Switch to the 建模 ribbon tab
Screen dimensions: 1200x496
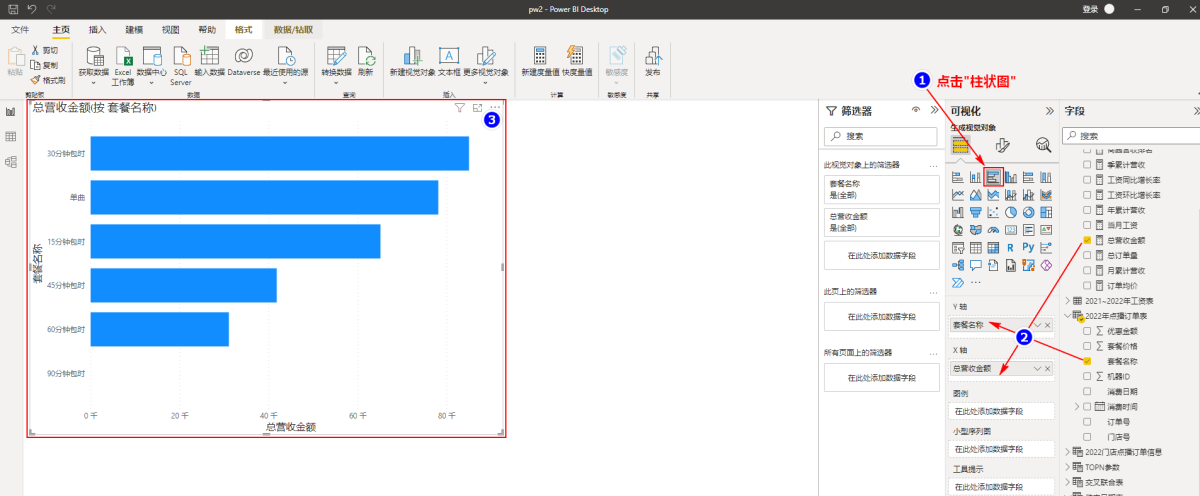(134, 30)
